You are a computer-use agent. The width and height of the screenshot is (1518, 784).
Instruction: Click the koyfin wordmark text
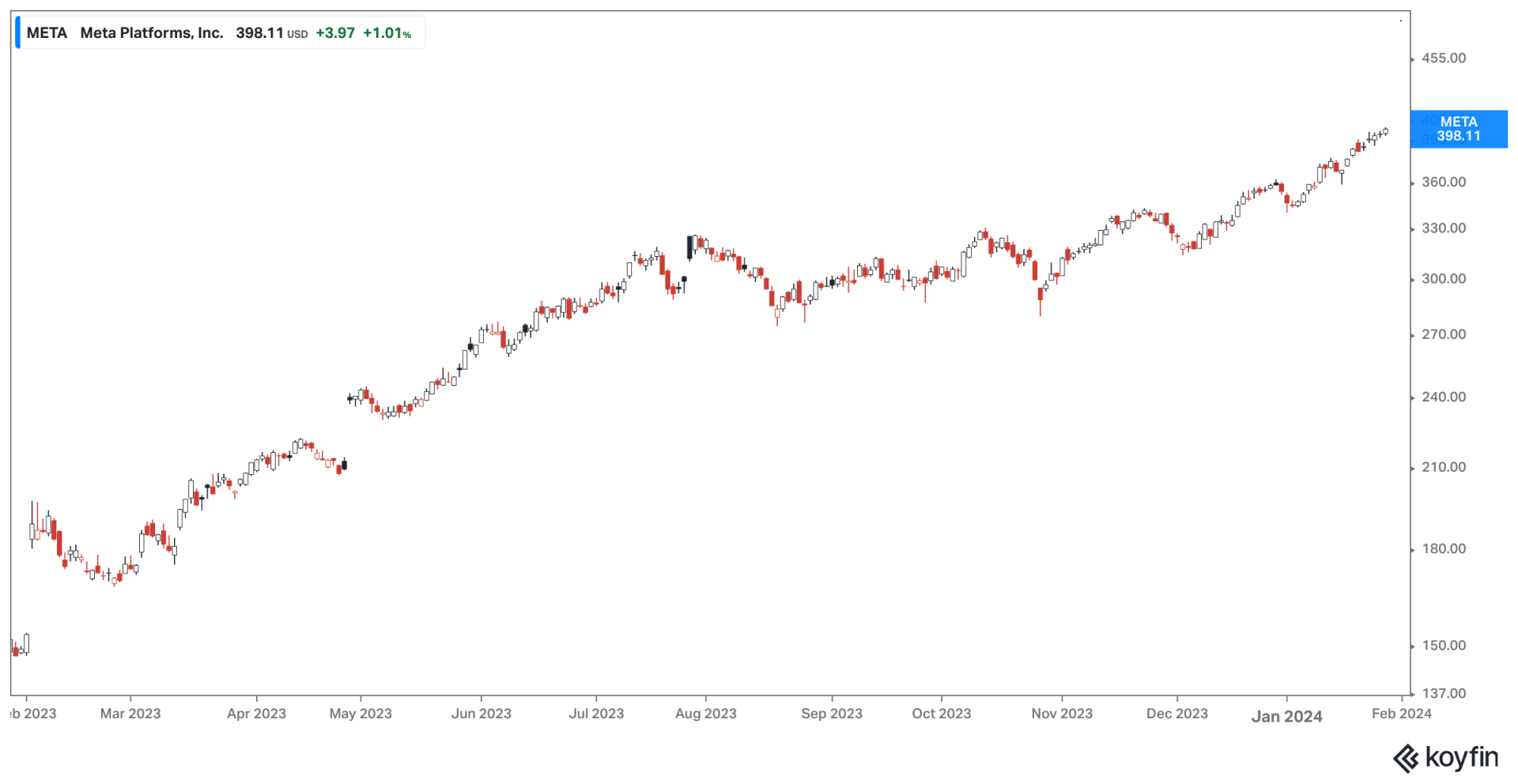click(1461, 757)
